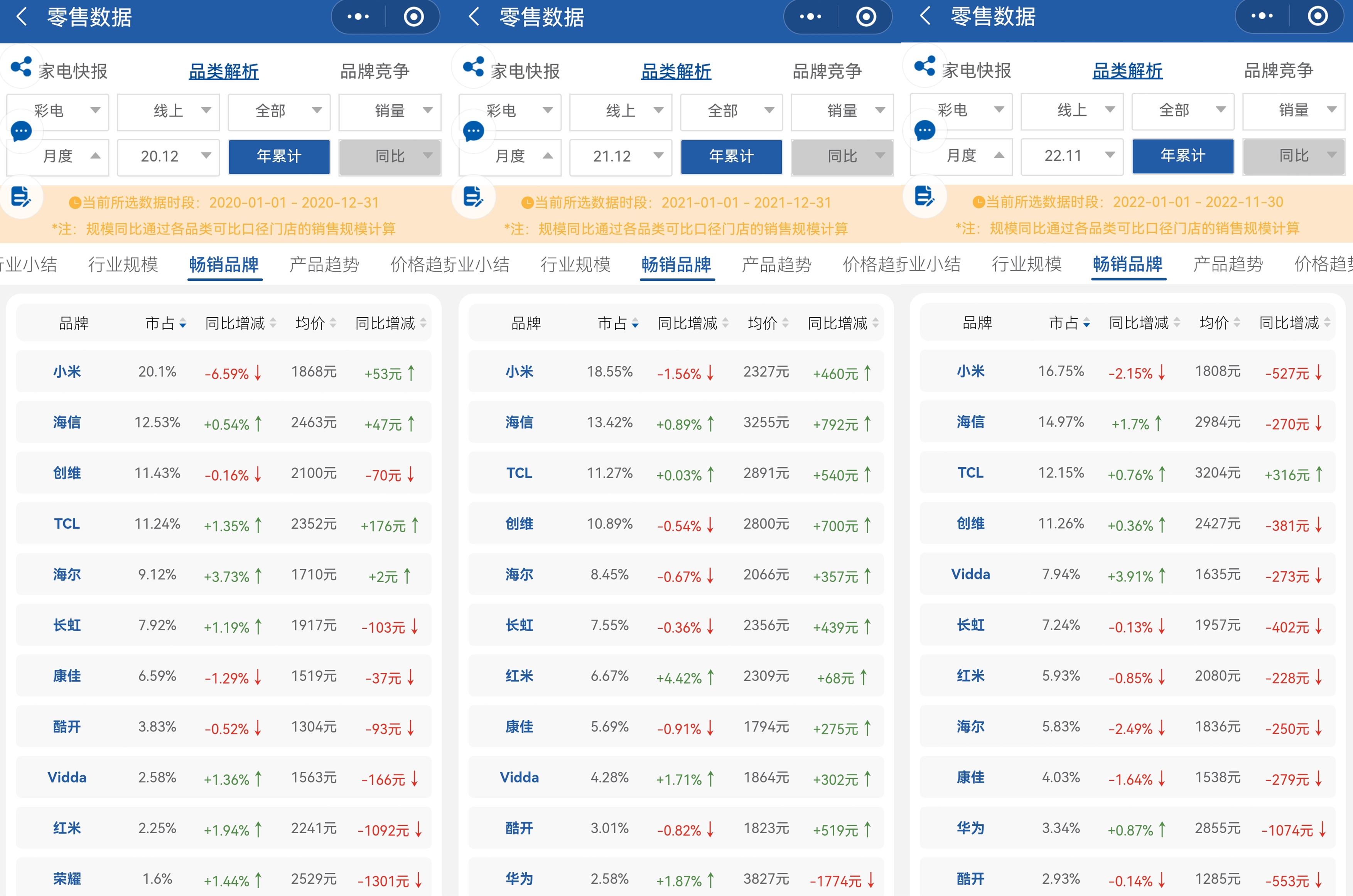Tap the share icon in the left panel
This screenshot has height=896, width=1353.
[21, 67]
